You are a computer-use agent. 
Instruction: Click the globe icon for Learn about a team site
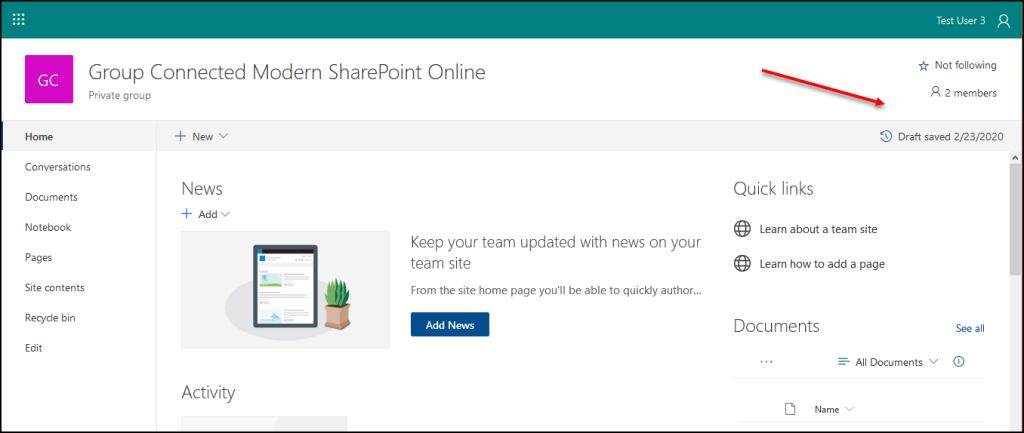pyautogui.click(x=742, y=229)
